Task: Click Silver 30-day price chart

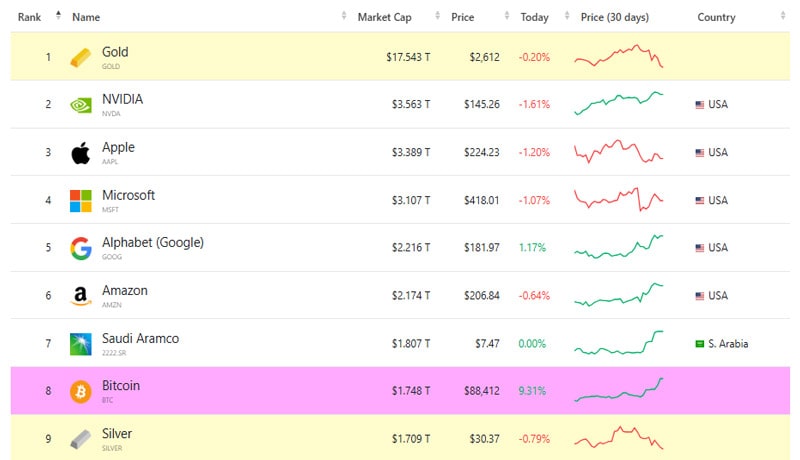Action: click(618, 438)
